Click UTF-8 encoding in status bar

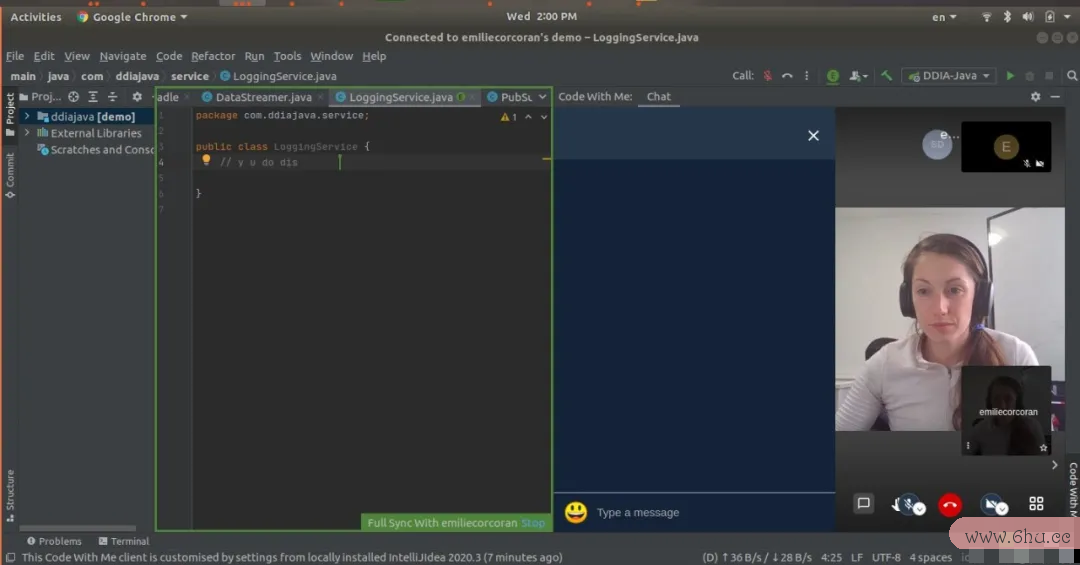pyautogui.click(x=886, y=557)
